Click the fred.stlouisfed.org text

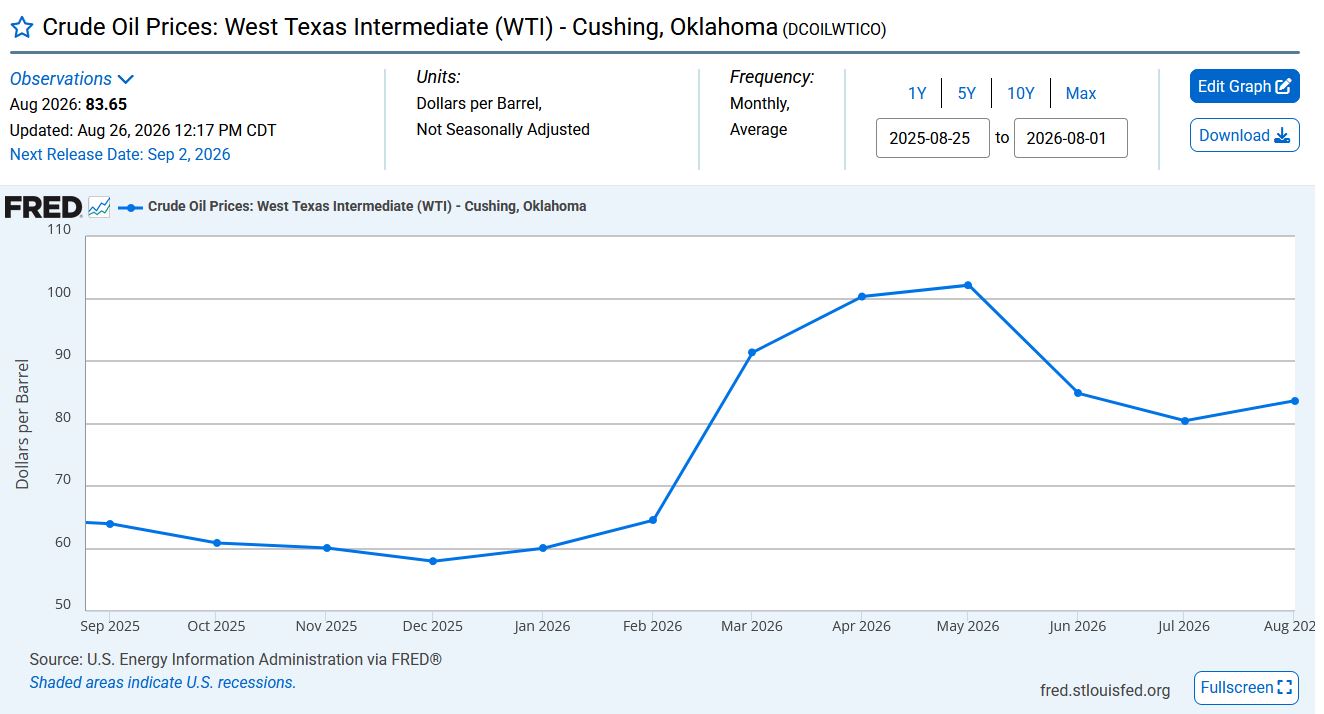point(1105,691)
